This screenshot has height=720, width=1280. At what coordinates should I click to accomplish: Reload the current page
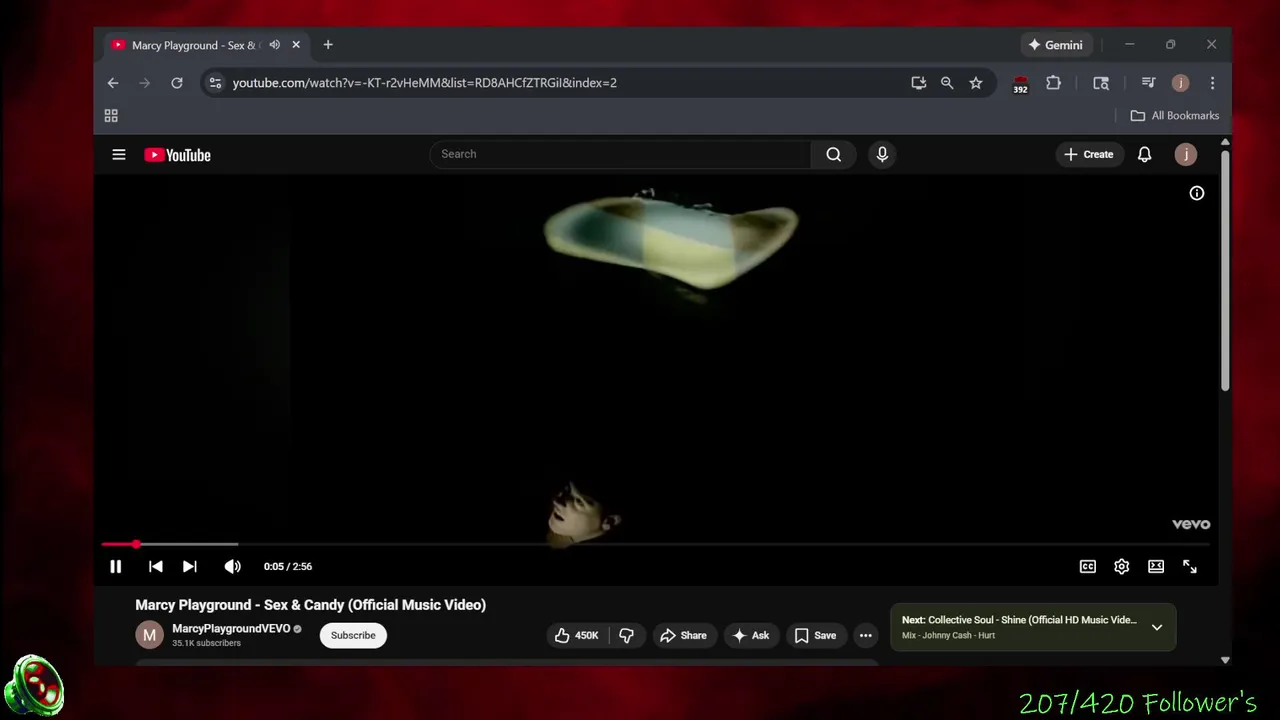[x=177, y=83]
